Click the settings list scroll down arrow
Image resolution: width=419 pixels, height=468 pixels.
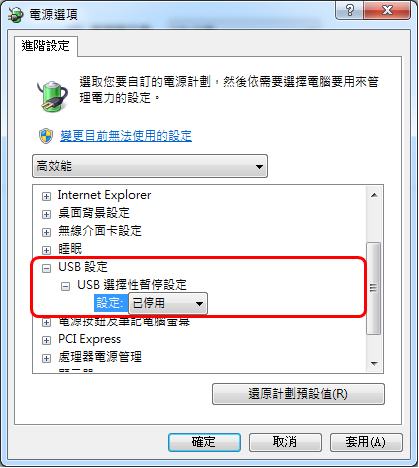pyautogui.click(x=374, y=363)
